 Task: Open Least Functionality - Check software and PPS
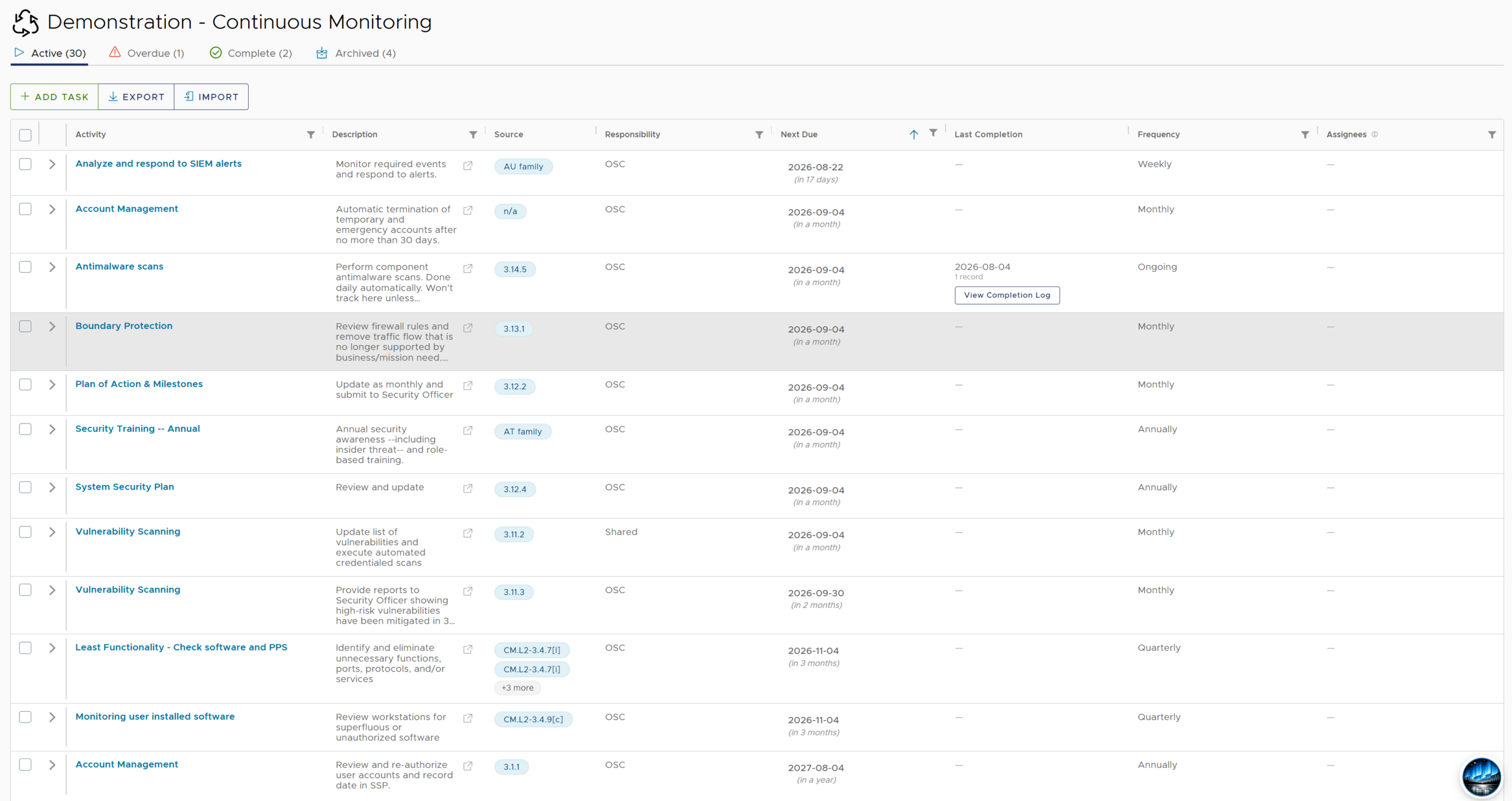[x=181, y=647]
